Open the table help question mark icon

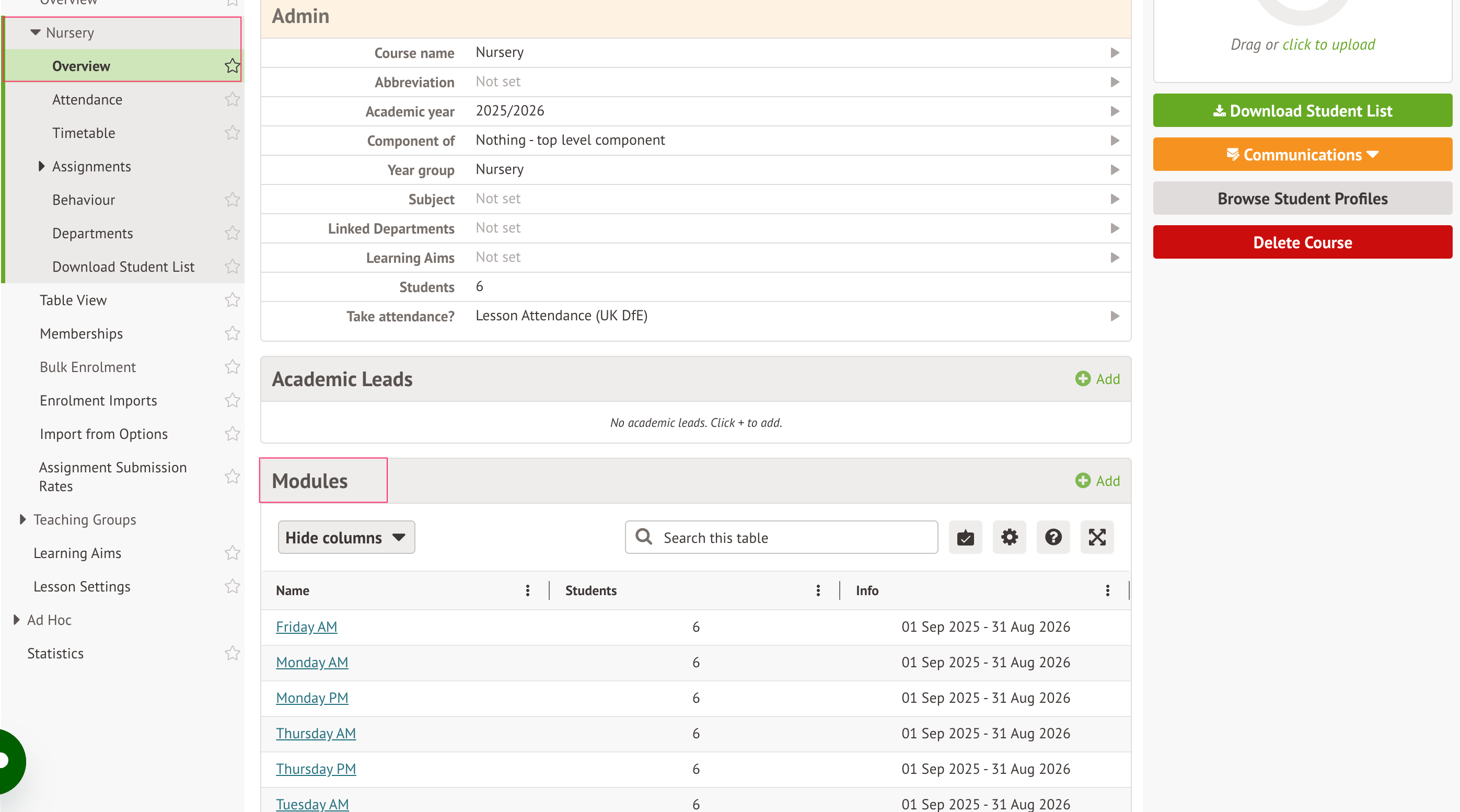coord(1052,537)
